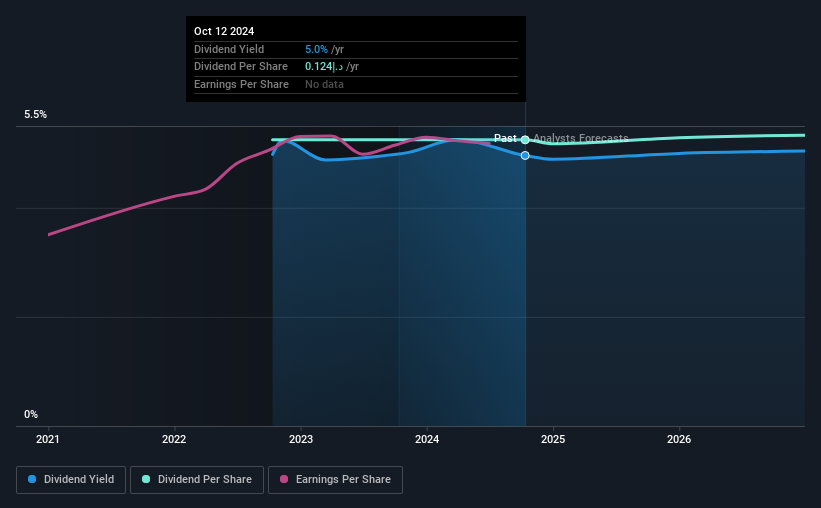Click the 2026 x-axis label

679,439
